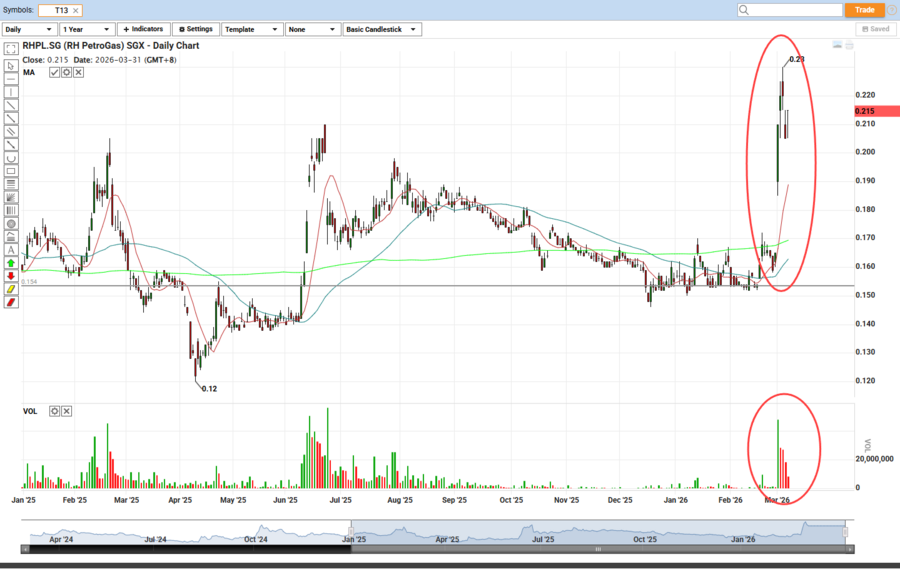Pick the red down-arrow marker tool
The image size is (900, 569).
click(x=11, y=276)
